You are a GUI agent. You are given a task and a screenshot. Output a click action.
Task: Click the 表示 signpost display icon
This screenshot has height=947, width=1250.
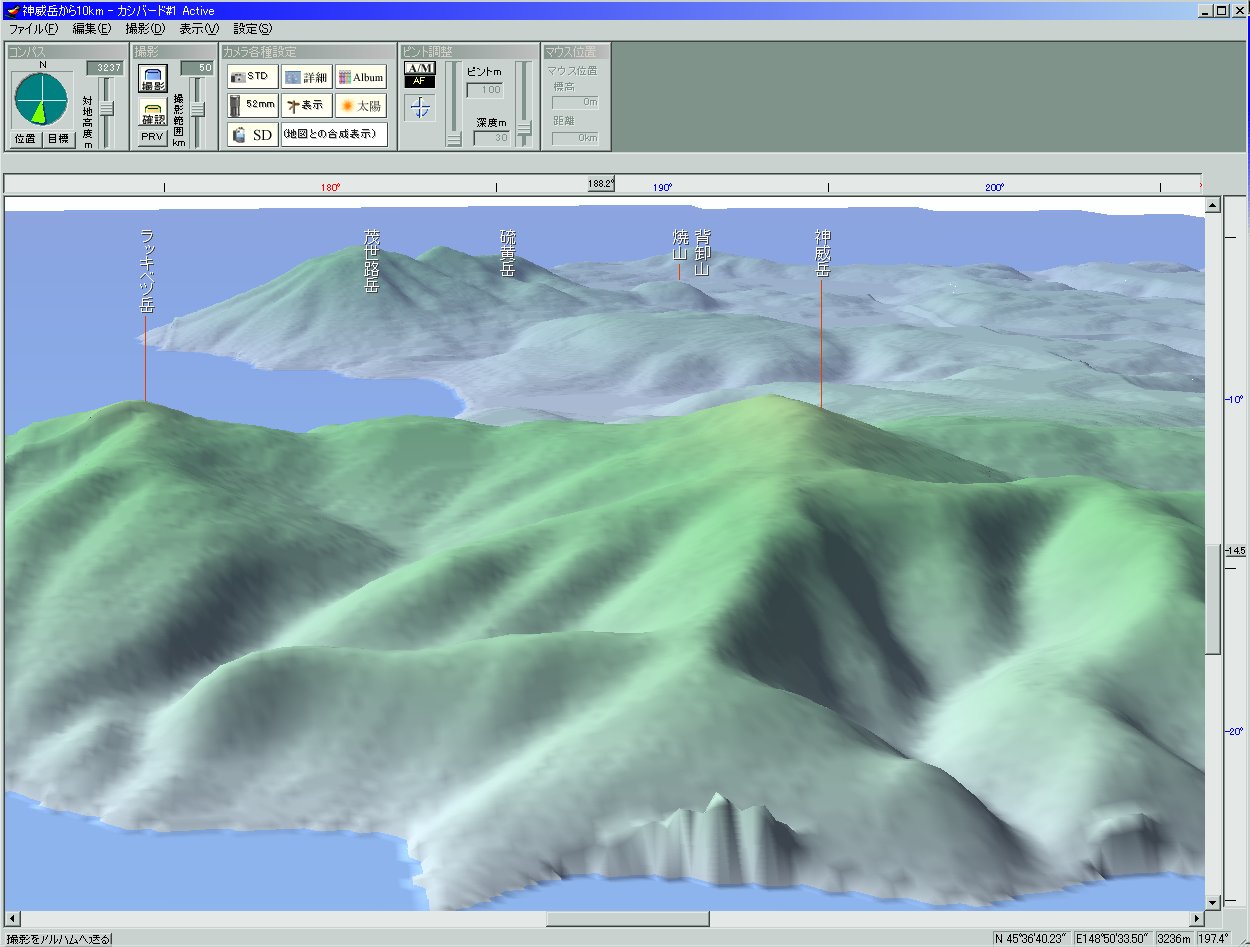(306, 105)
